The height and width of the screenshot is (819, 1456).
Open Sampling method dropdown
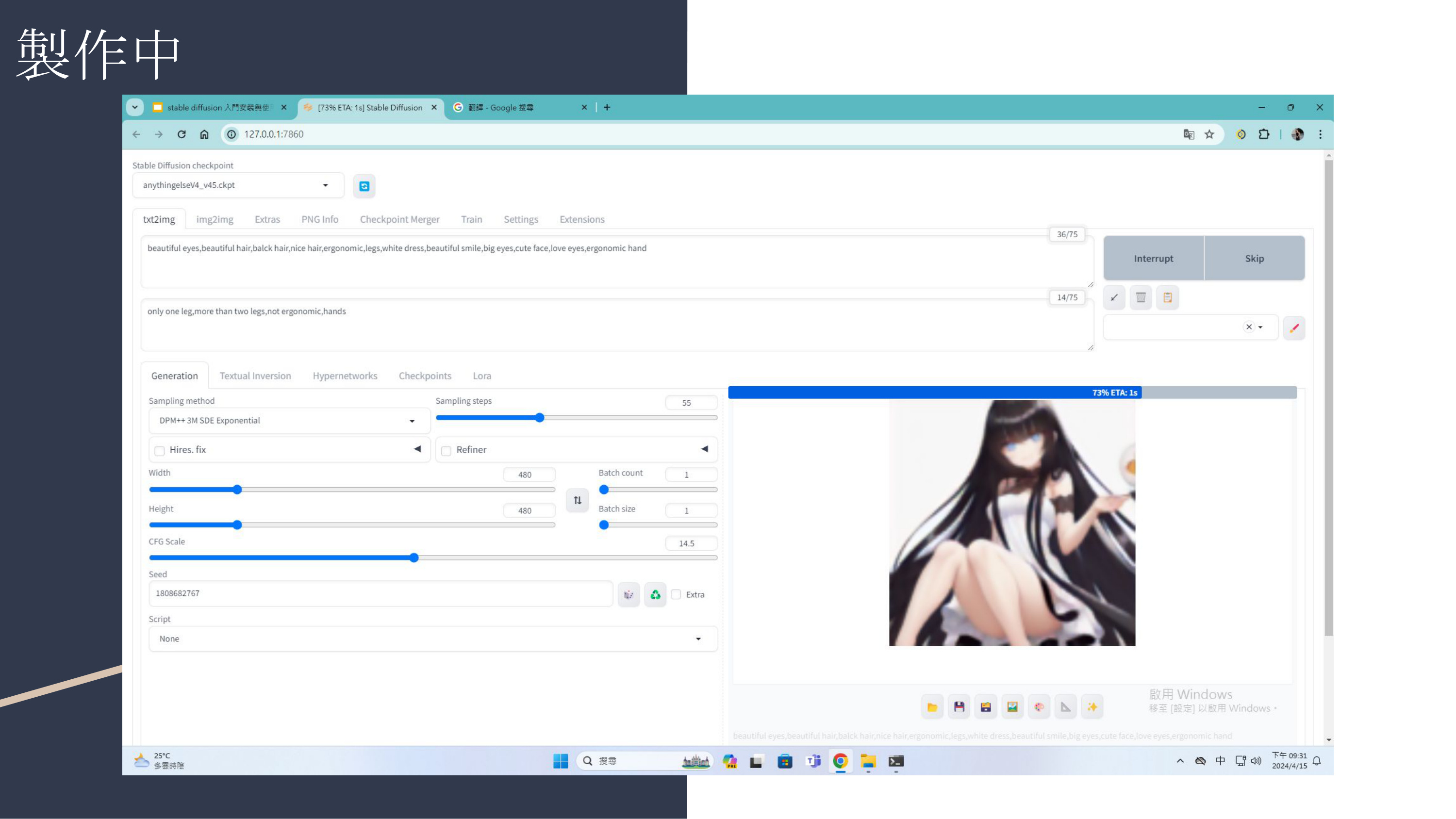[289, 421]
